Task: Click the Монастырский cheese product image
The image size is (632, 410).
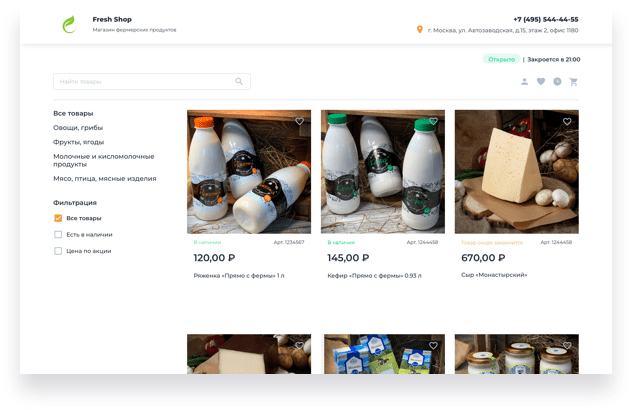Action: click(x=517, y=172)
